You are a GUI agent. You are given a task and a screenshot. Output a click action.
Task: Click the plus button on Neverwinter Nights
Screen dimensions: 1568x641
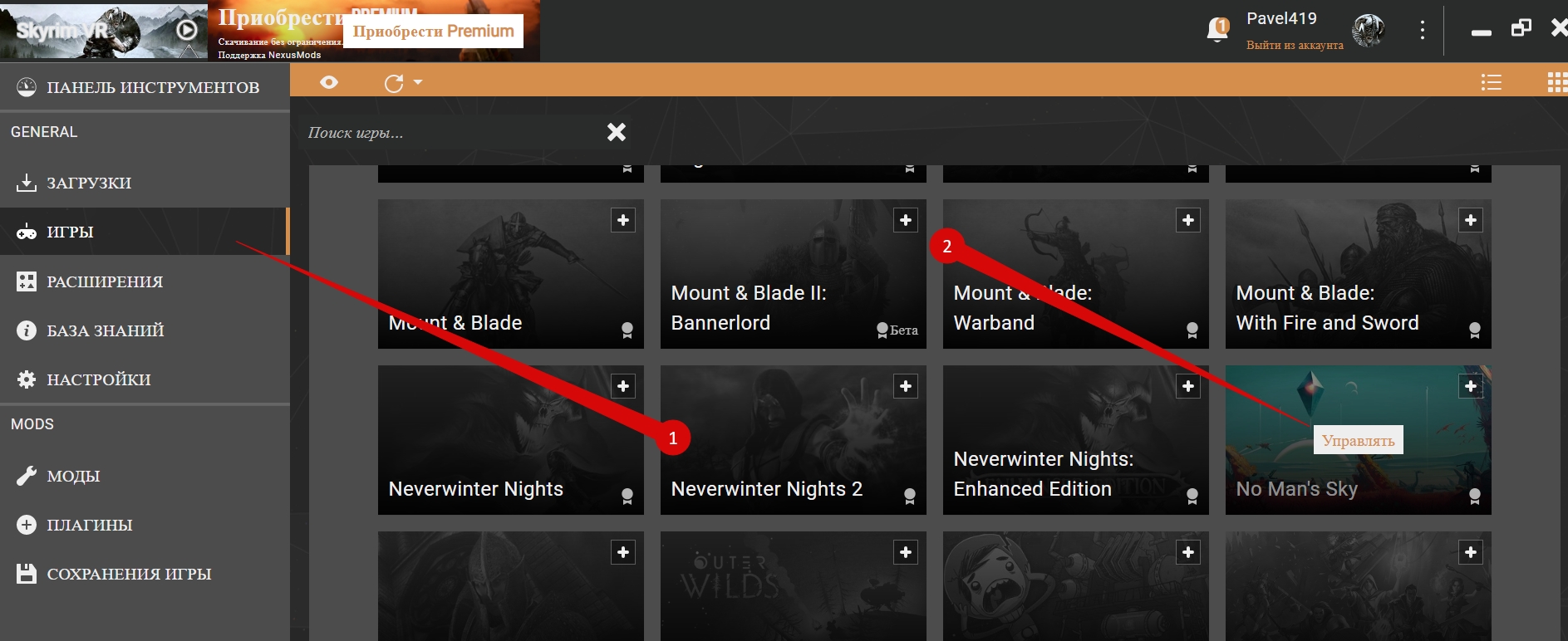click(623, 386)
